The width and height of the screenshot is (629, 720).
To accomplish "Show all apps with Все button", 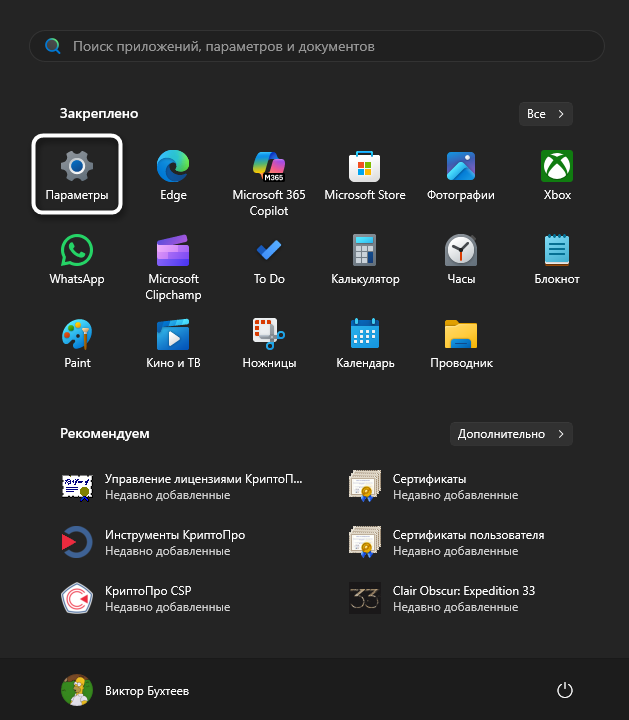I will coord(545,114).
